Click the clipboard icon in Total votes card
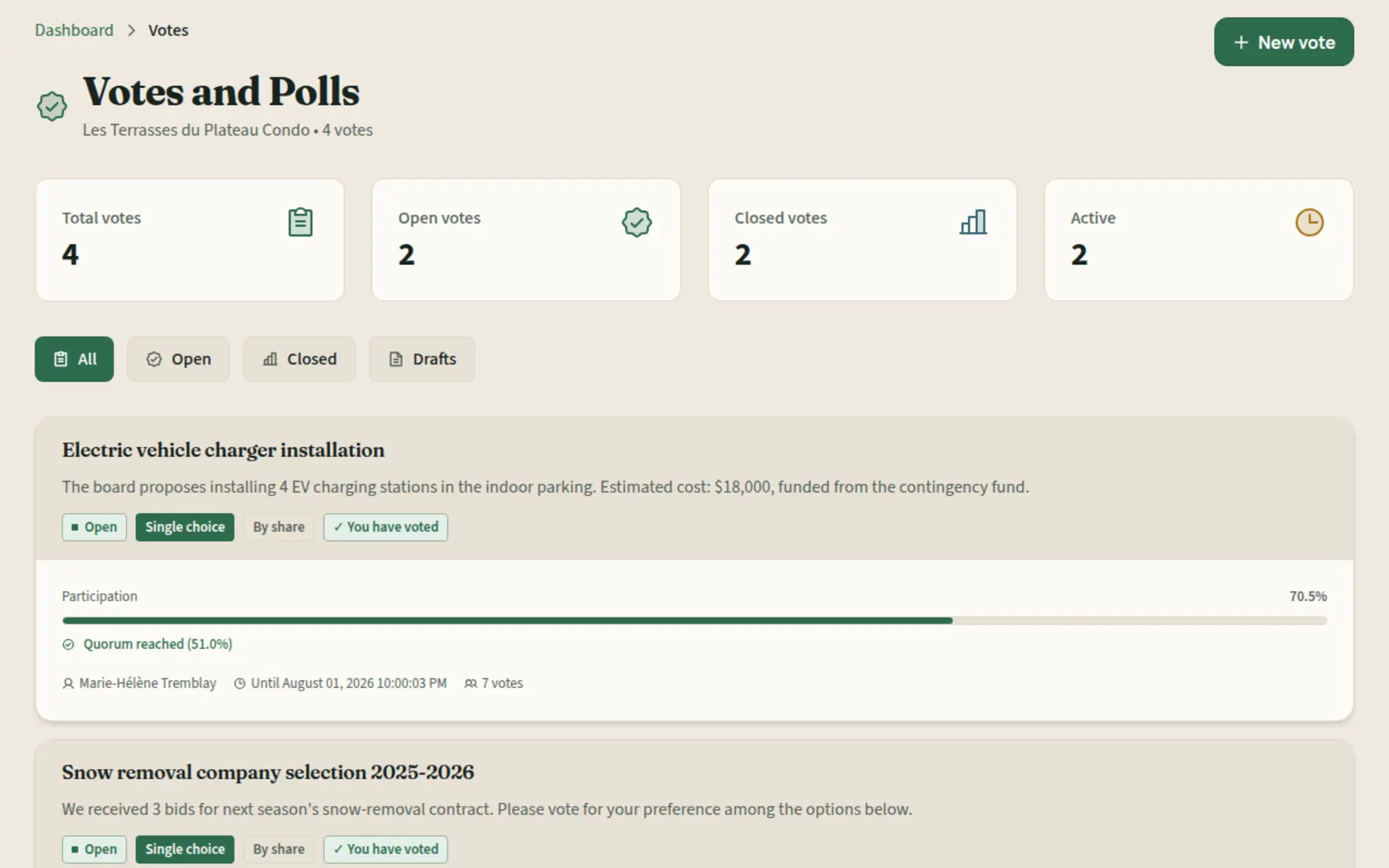This screenshot has width=1389, height=868. tap(300, 222)
